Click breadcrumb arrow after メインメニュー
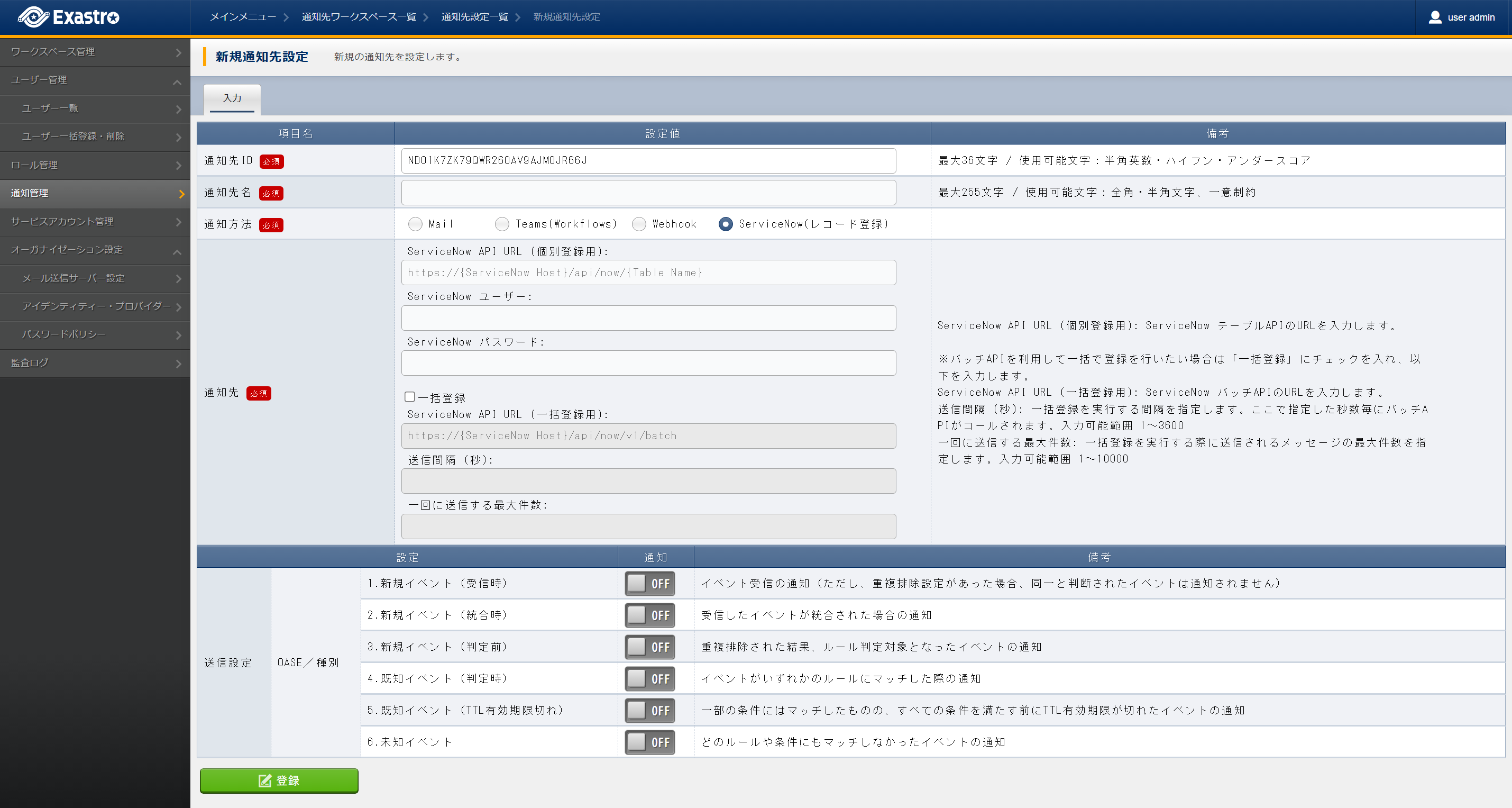 click(286, 17)
